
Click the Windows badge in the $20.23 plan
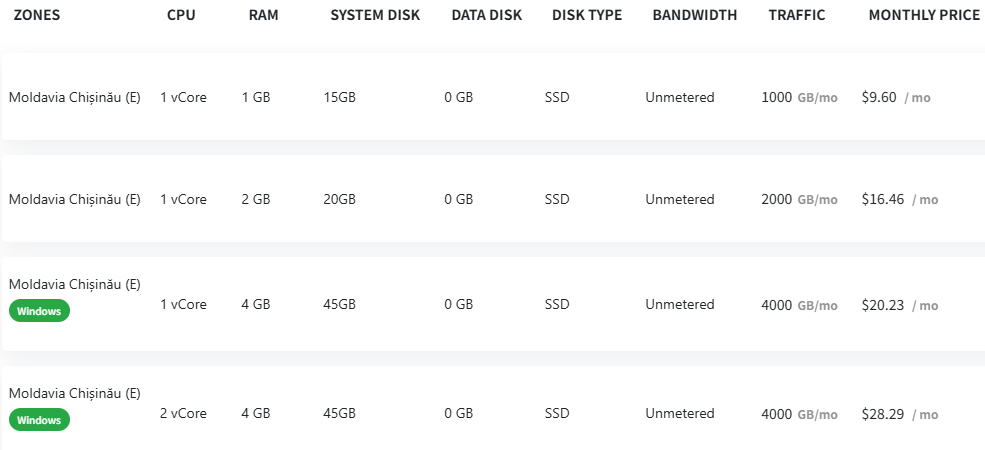coord(40,311)
